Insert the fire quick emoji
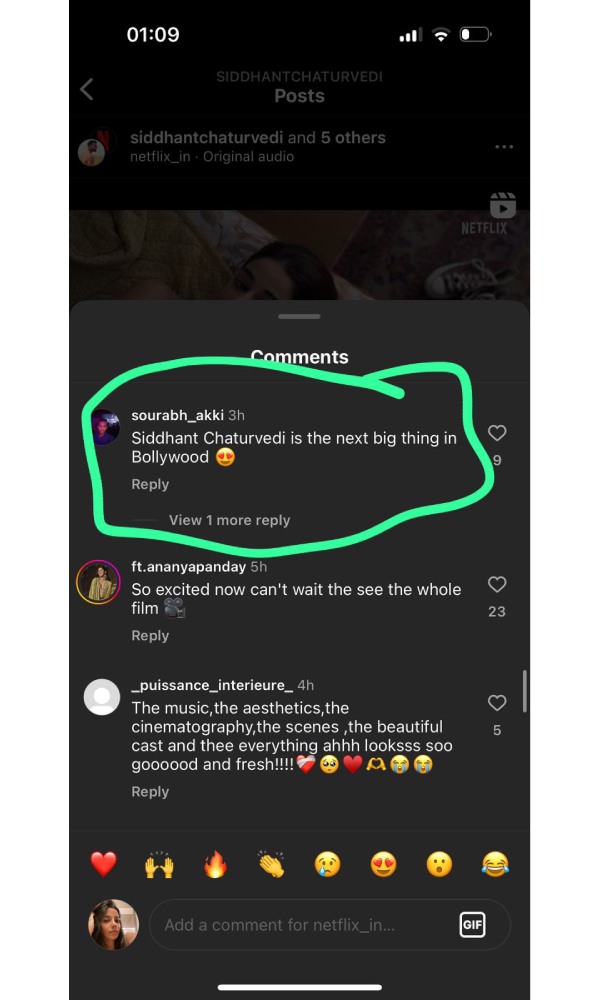 coord(215,864)
